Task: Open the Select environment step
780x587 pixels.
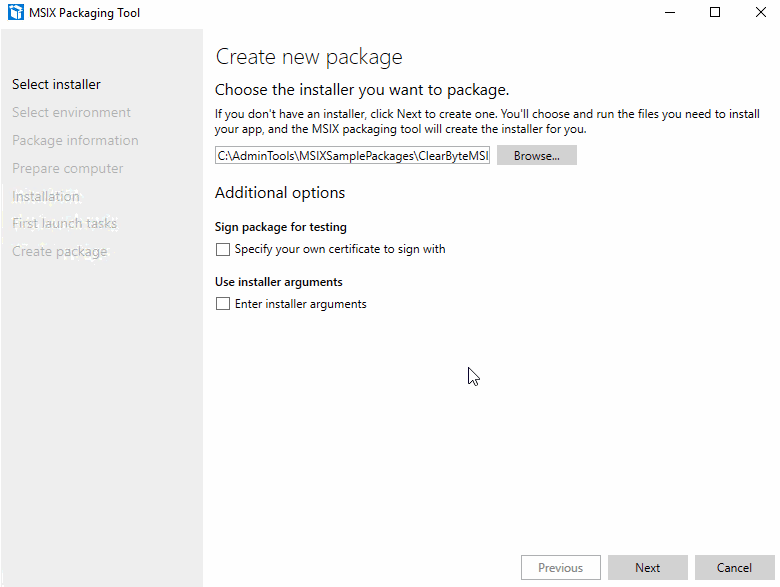Action: [71, 112]
